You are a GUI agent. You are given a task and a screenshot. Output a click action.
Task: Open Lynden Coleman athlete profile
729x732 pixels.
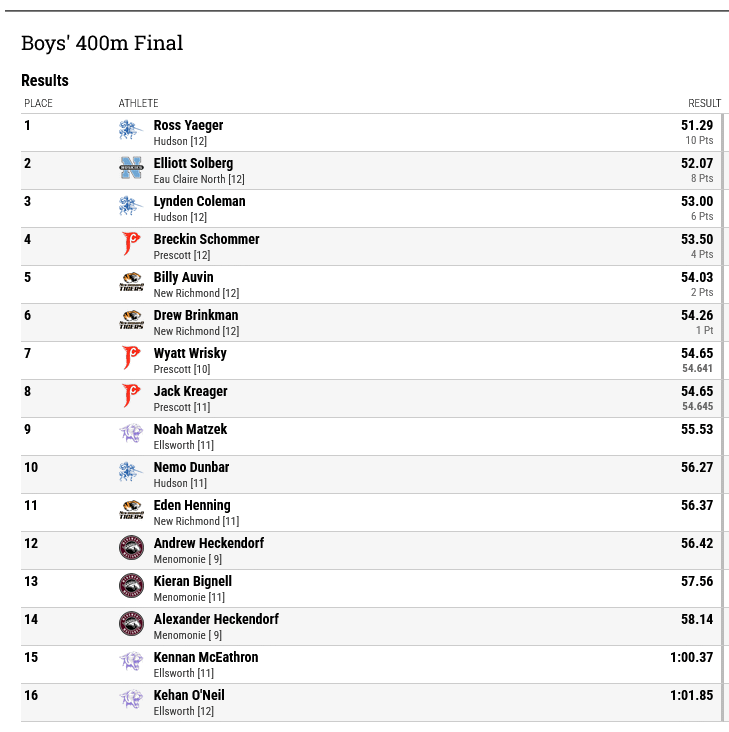coord(199,201)
